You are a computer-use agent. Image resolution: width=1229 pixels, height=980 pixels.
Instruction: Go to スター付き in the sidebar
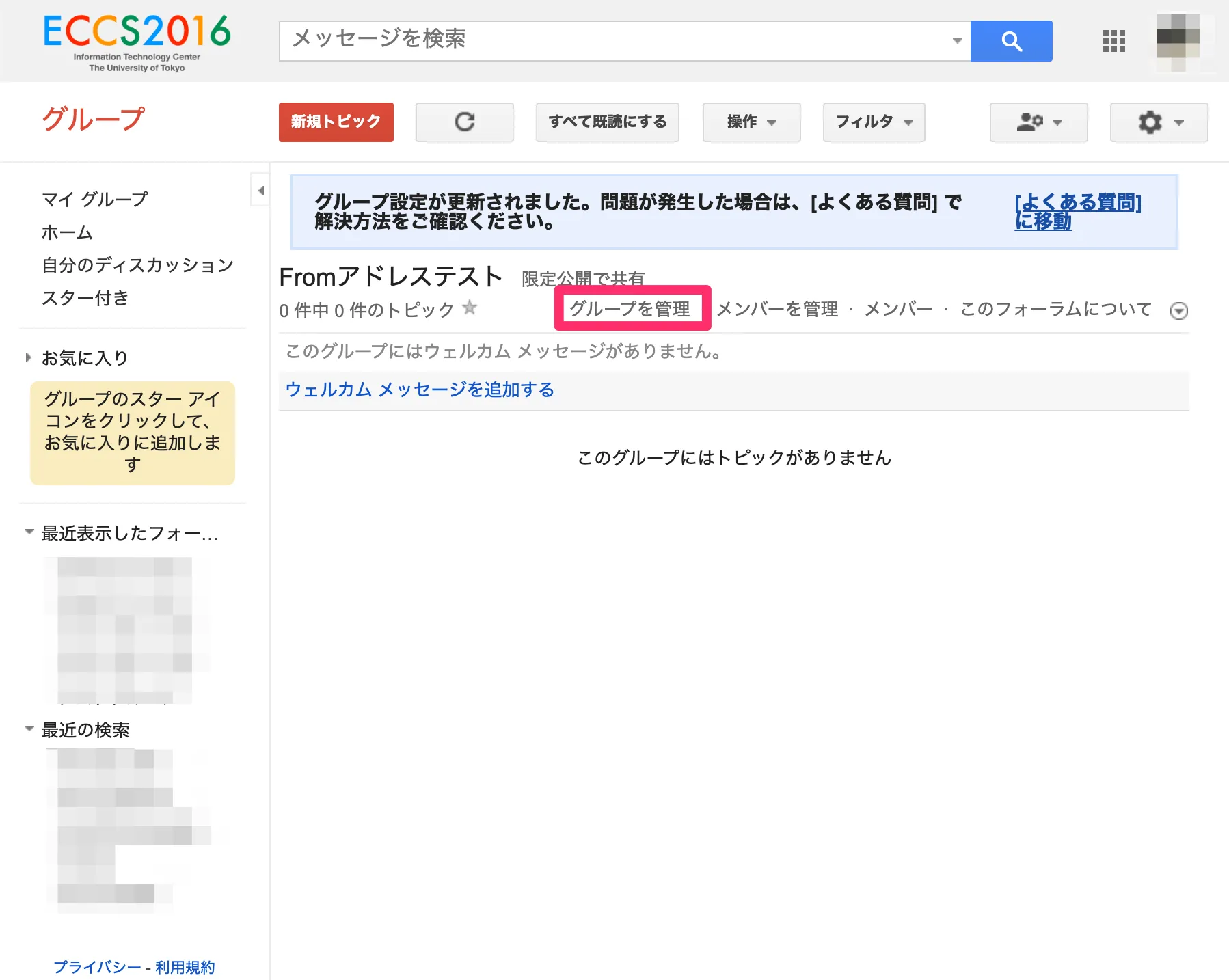[85, 298]
